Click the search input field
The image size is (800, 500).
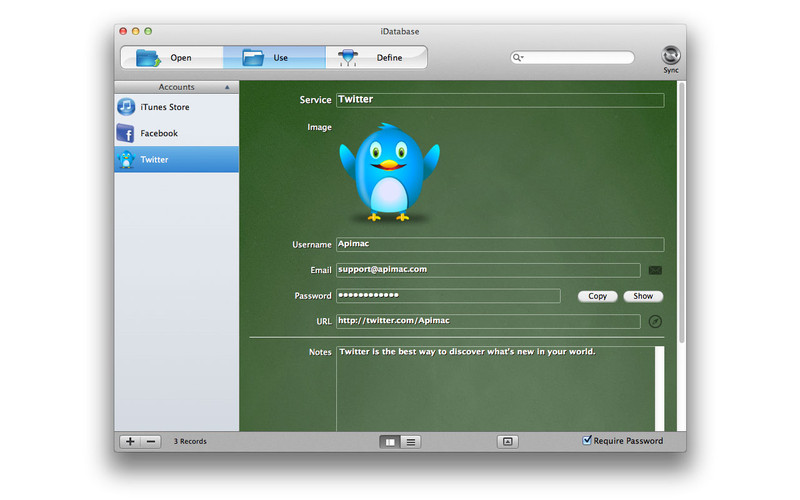(572, 58)
